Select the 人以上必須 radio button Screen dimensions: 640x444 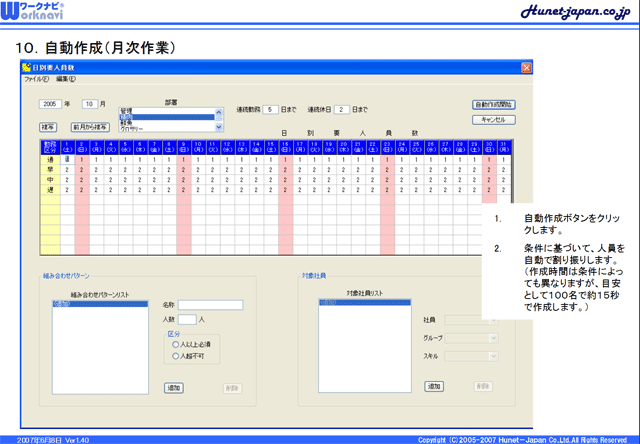(x=176, y=345)
